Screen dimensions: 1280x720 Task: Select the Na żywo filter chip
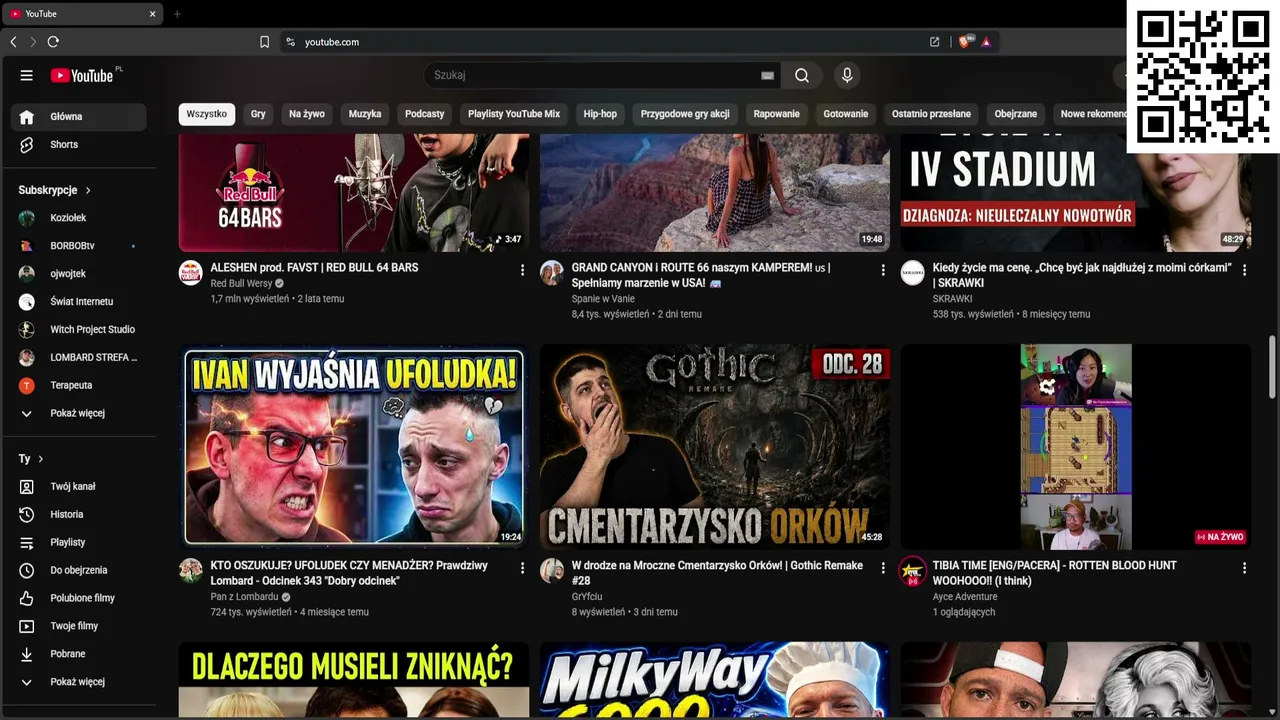pos(307,114)
